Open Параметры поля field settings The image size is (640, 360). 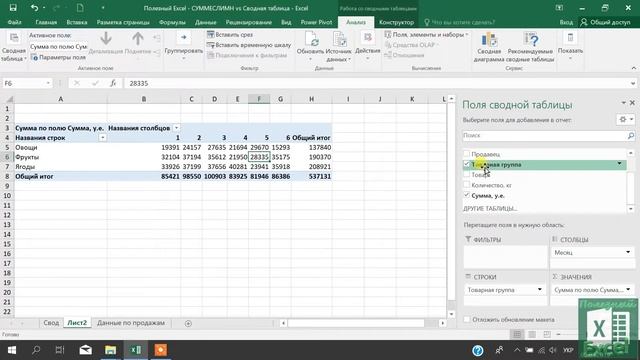(58, 58)
